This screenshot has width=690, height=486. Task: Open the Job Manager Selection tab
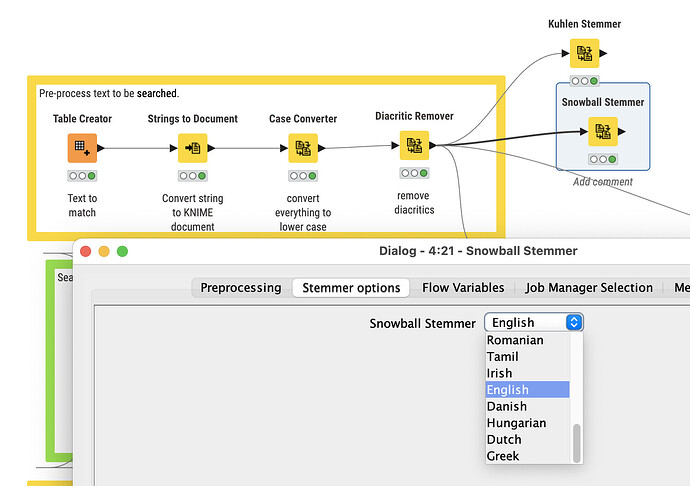(x=589, y=287)
